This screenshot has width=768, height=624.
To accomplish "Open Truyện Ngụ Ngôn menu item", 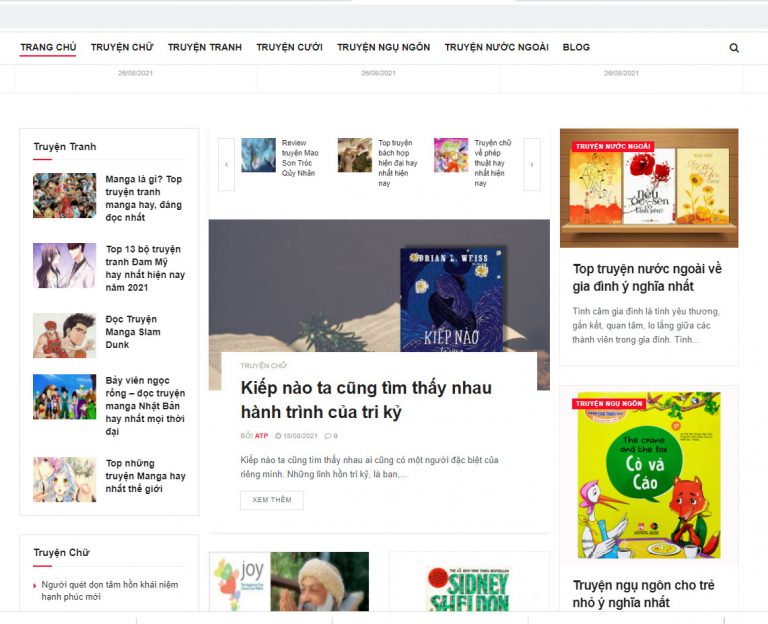I will (x=384, y=47).
